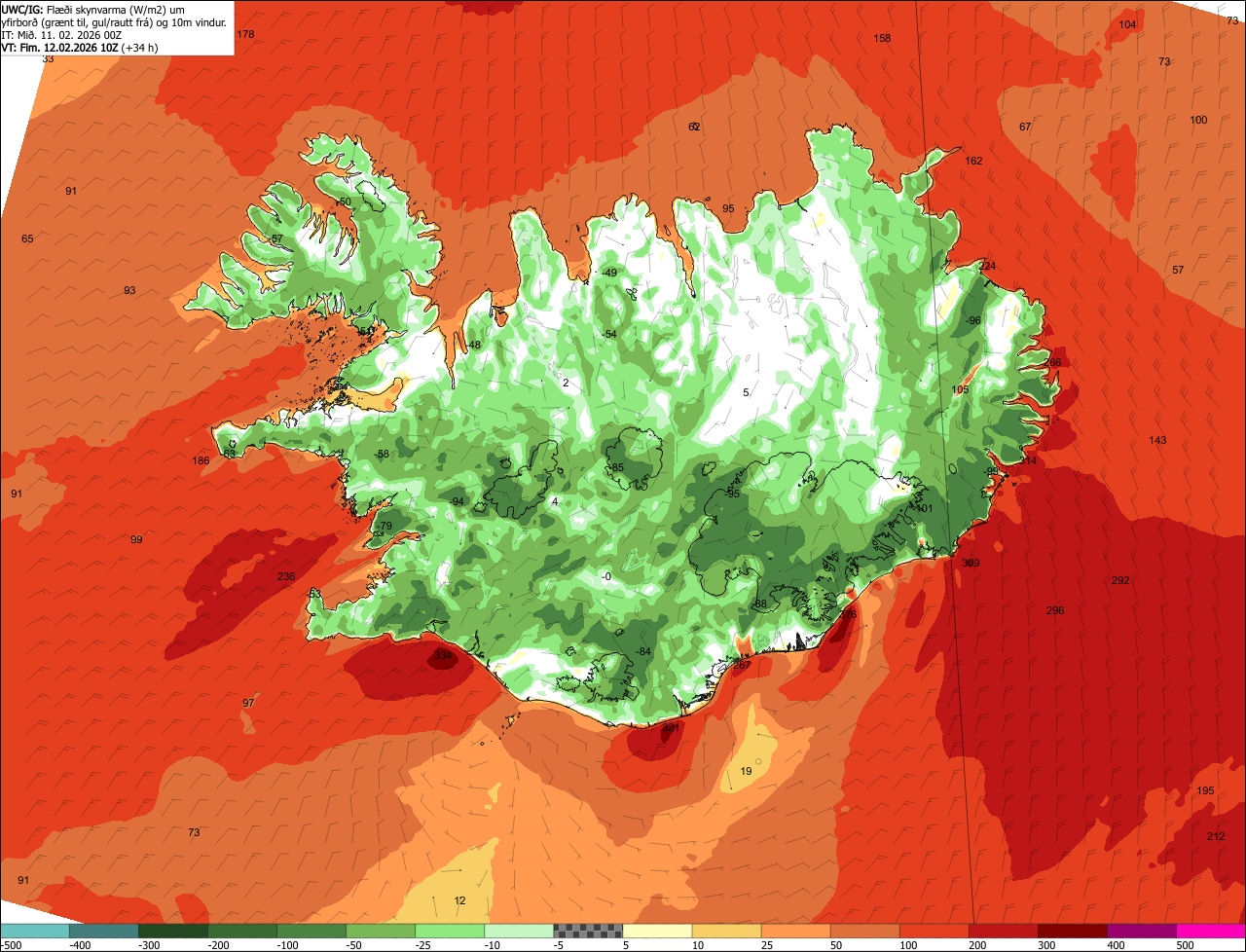Click the map value '67' in the northeast ocean
Viewport: 1246px width, 952px height.
click(1025, 127)
